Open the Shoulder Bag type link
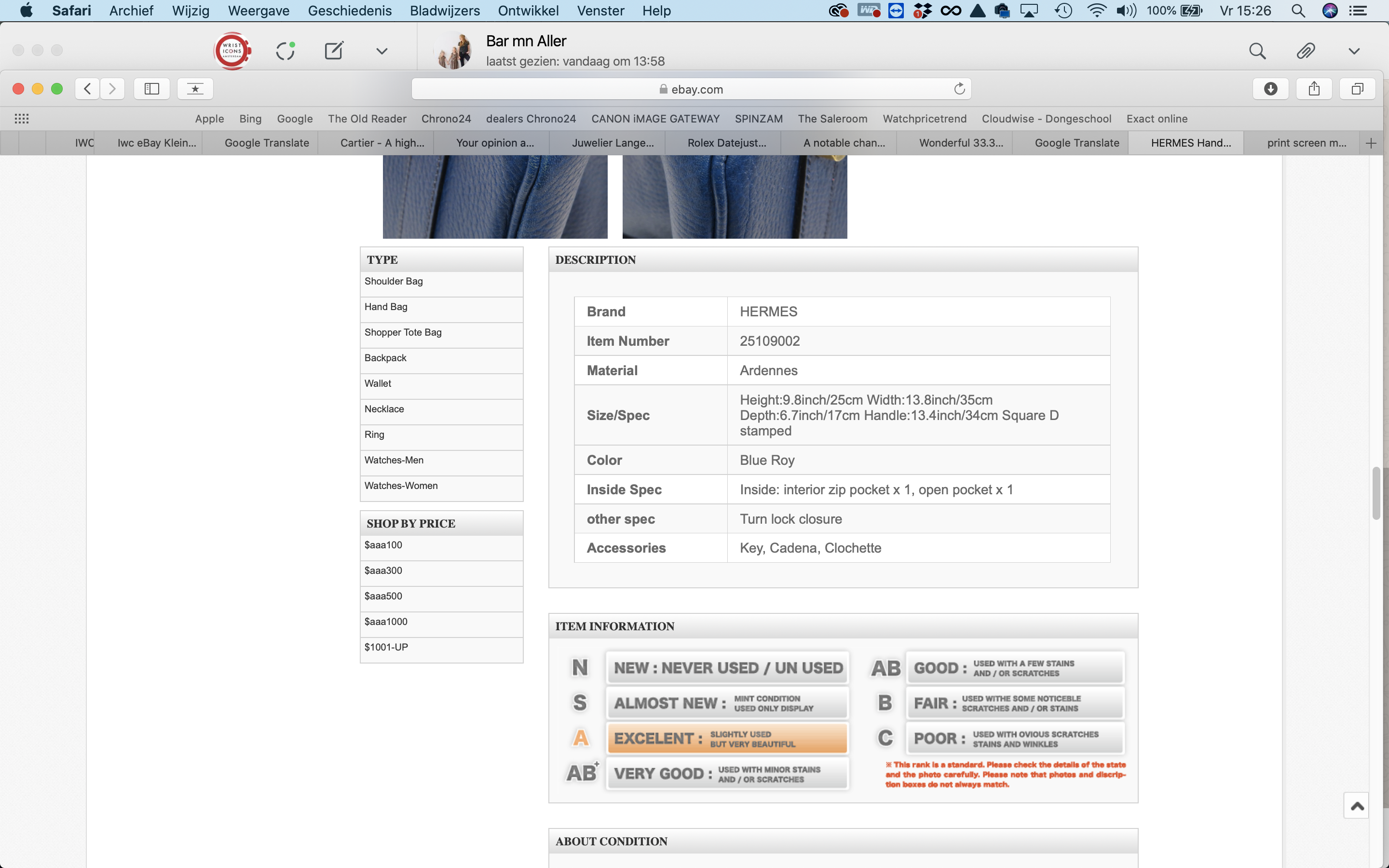 click(394, 281)
